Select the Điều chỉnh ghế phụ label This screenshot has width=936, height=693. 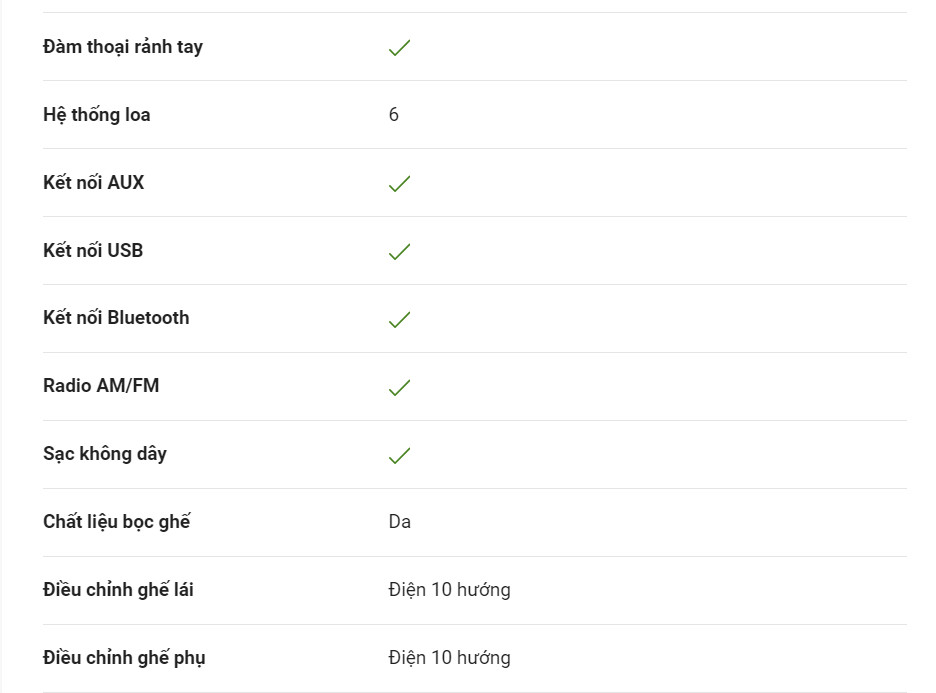(124, 658)
